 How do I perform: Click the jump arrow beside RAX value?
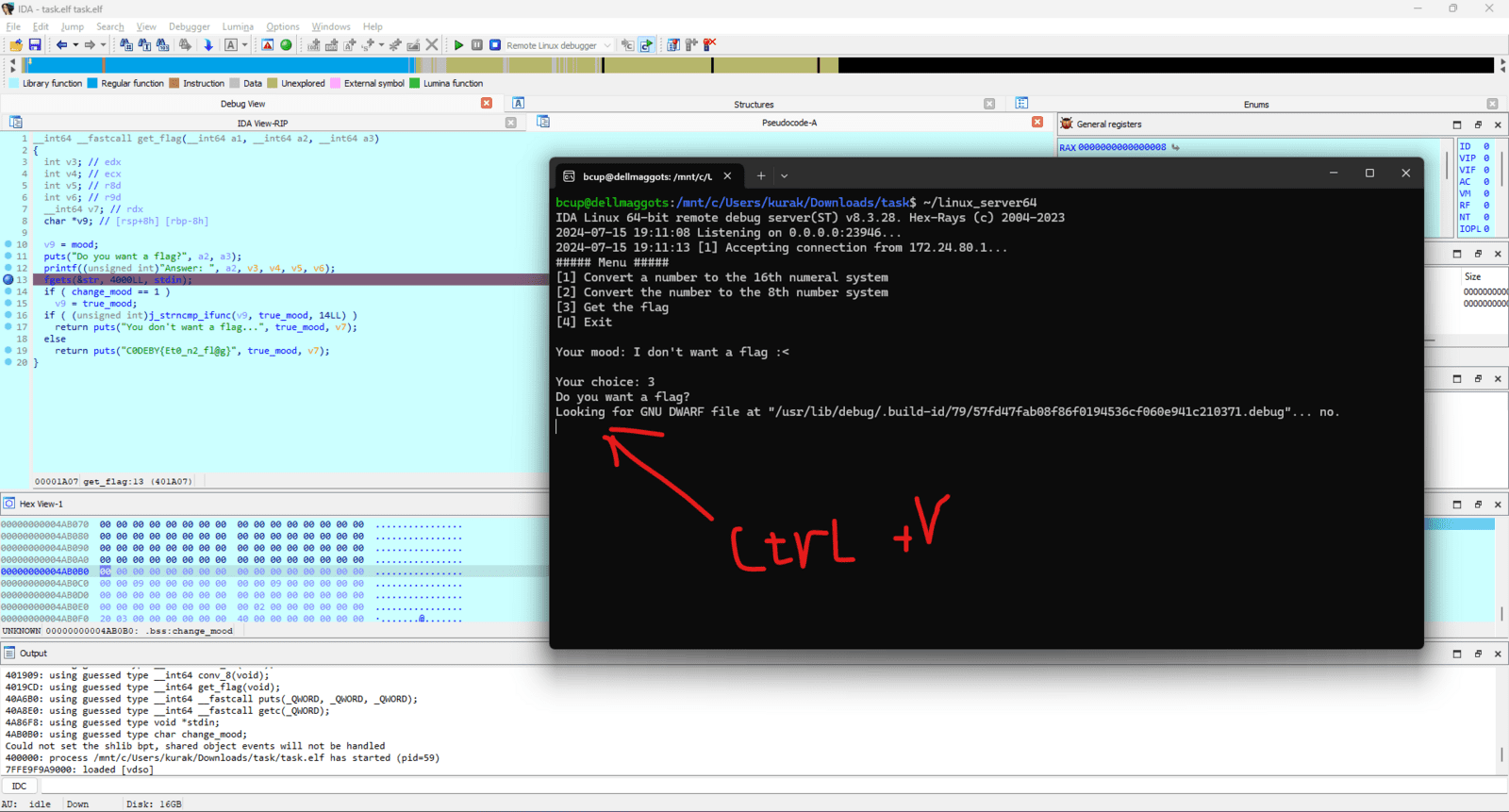1175,147
